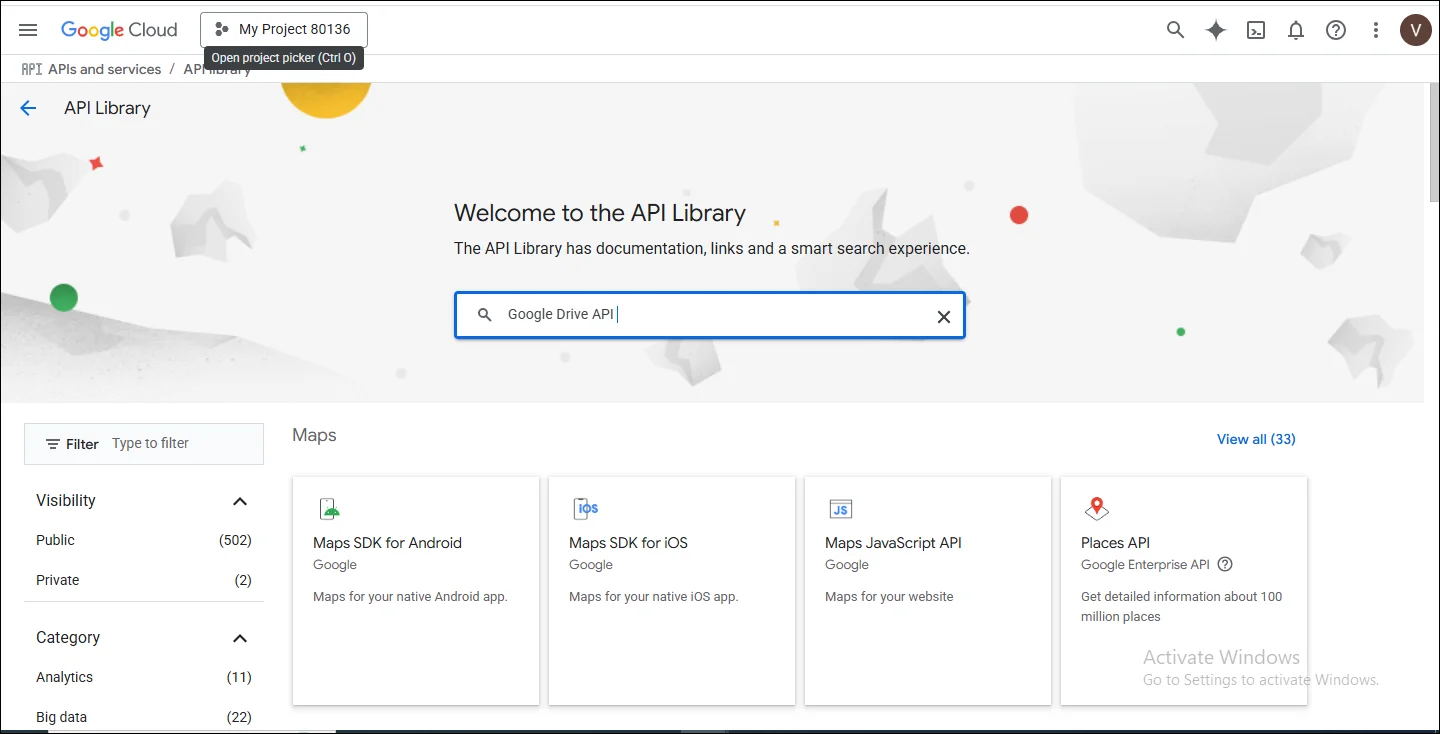Click the Maps section heading
1440x734 pixels.
(314, 435)
